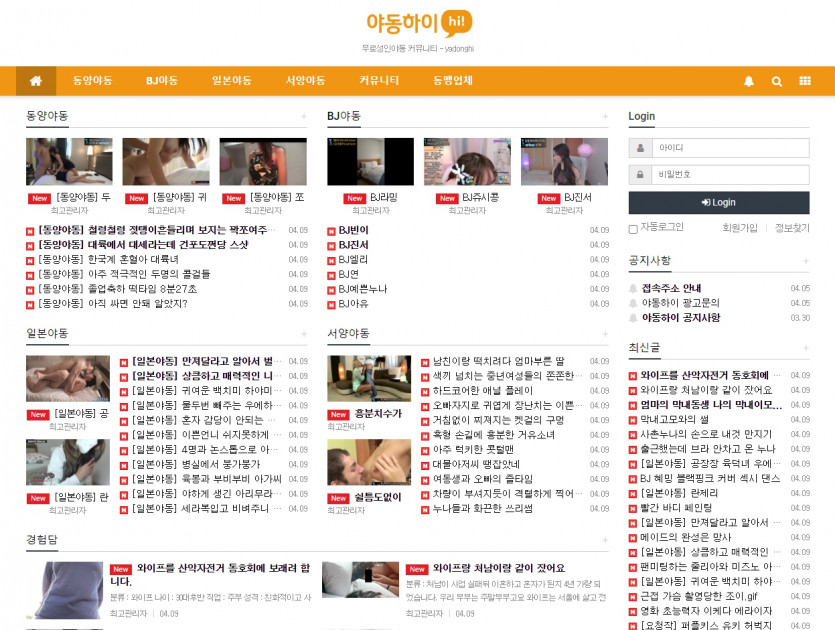Open the notification bell in the navbar
This screenshot has height=630, width=835.
[749, 81]
